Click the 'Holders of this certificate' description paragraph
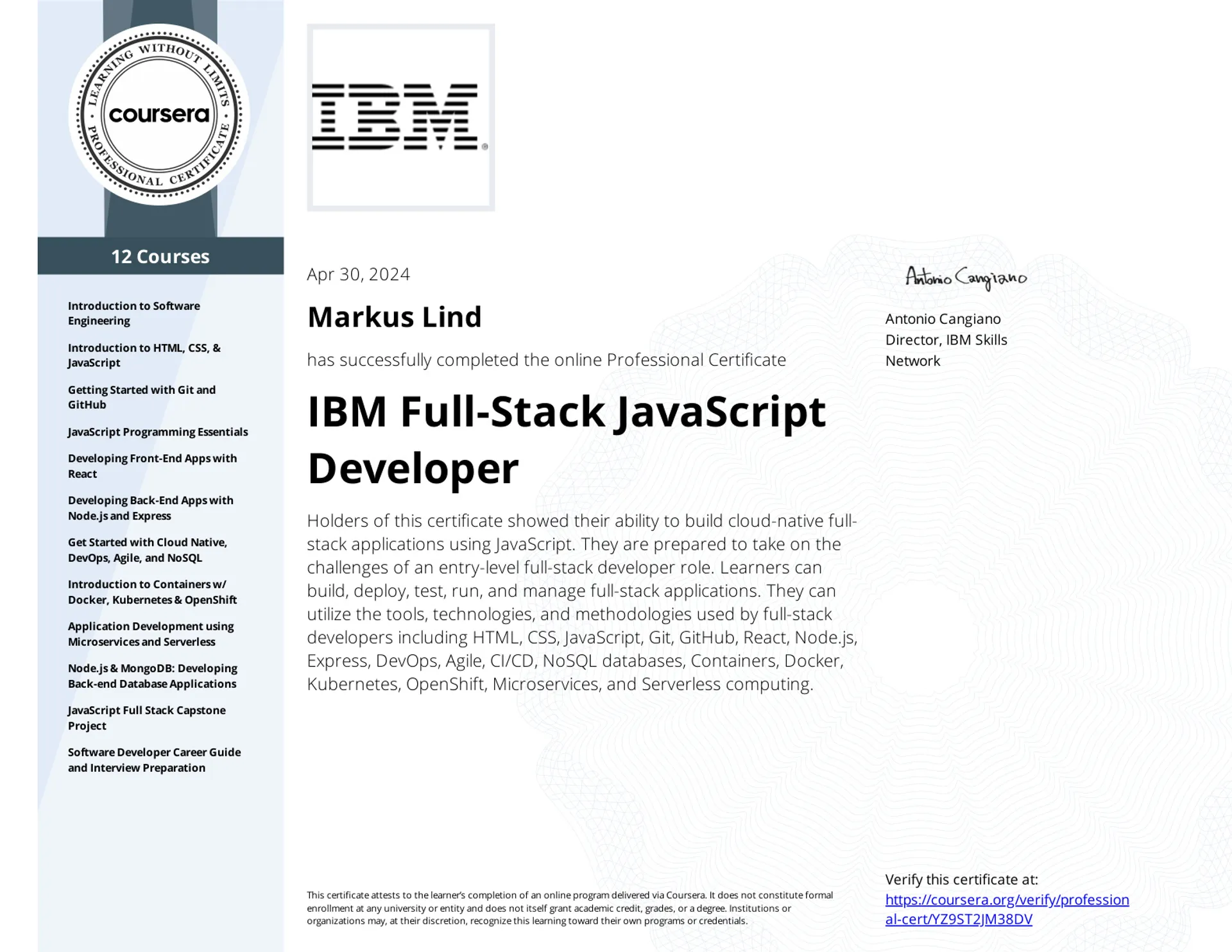 point(583,602)
